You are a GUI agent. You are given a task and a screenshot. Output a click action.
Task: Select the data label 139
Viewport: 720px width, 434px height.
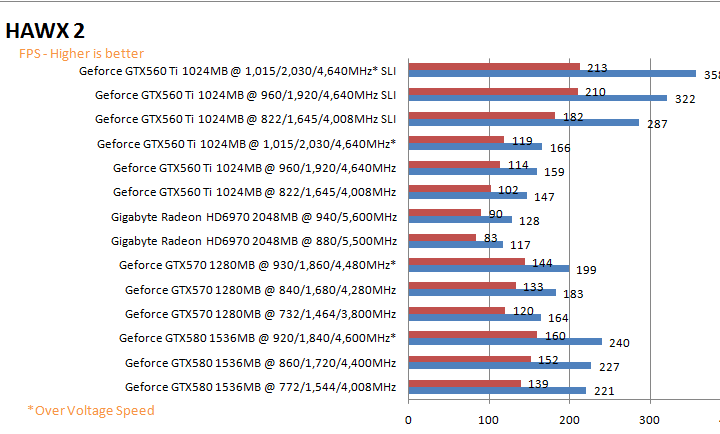coord(538,384)
